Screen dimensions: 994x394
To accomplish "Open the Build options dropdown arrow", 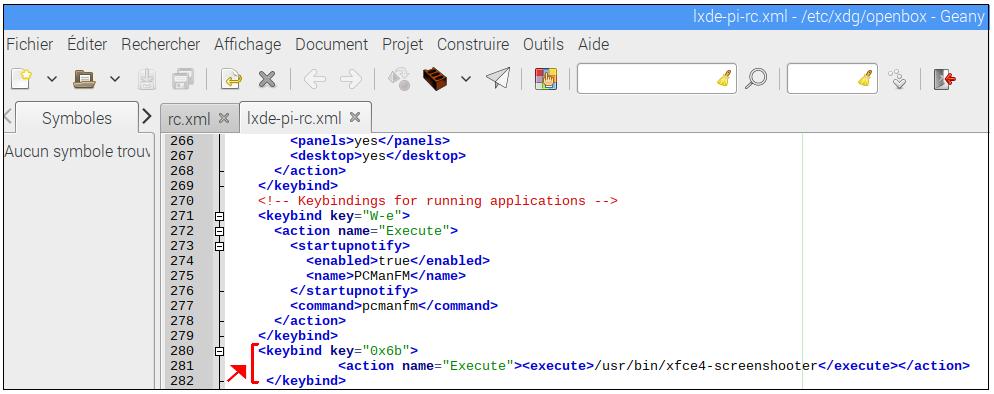I will coord(466,80).
